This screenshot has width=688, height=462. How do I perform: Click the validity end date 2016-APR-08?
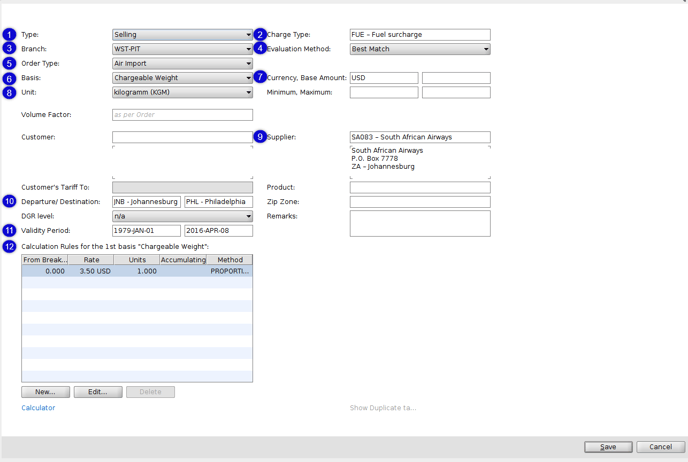tap(219, 231)
